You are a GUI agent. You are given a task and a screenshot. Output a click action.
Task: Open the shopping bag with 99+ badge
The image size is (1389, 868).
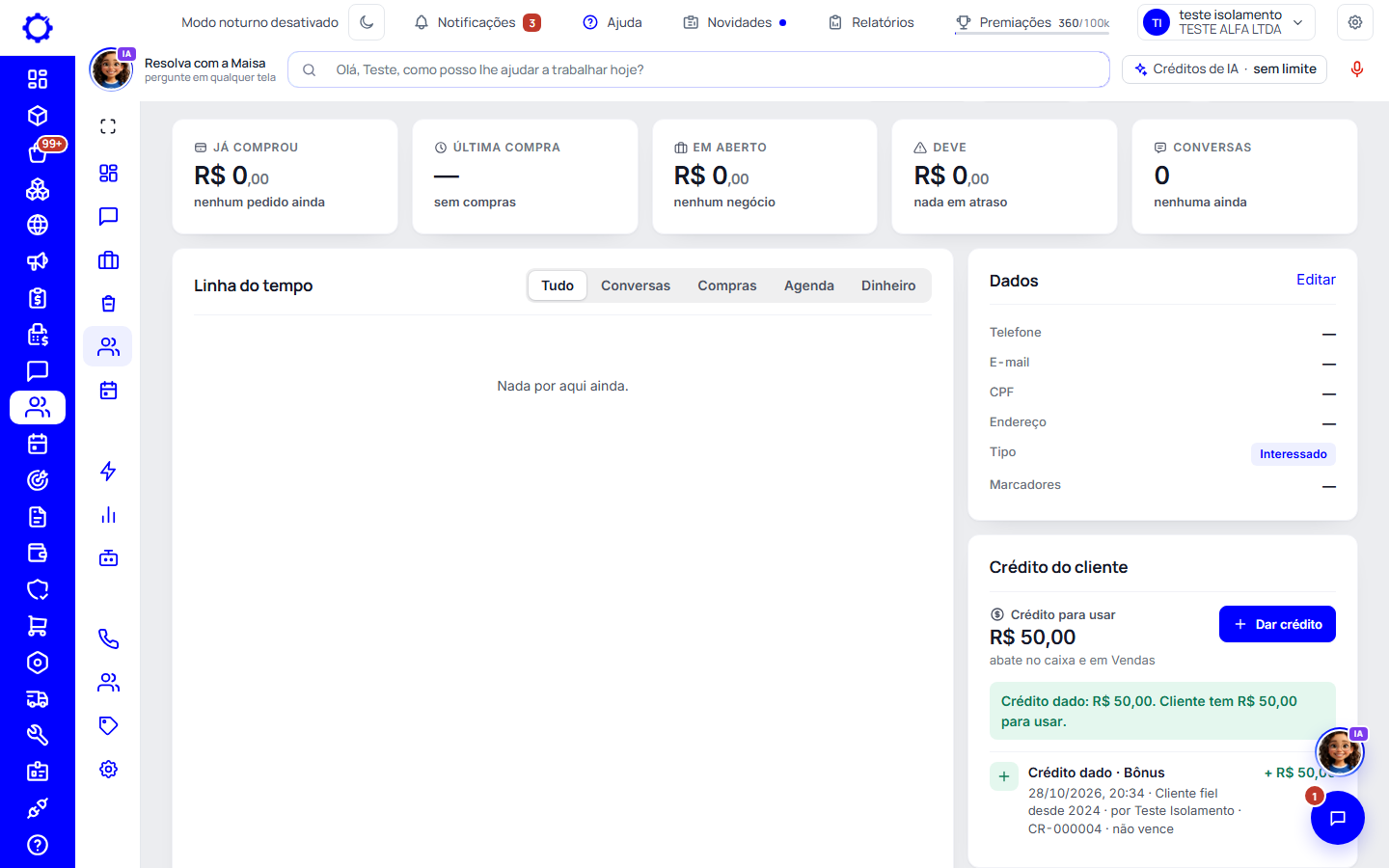(x=38, y=152)
